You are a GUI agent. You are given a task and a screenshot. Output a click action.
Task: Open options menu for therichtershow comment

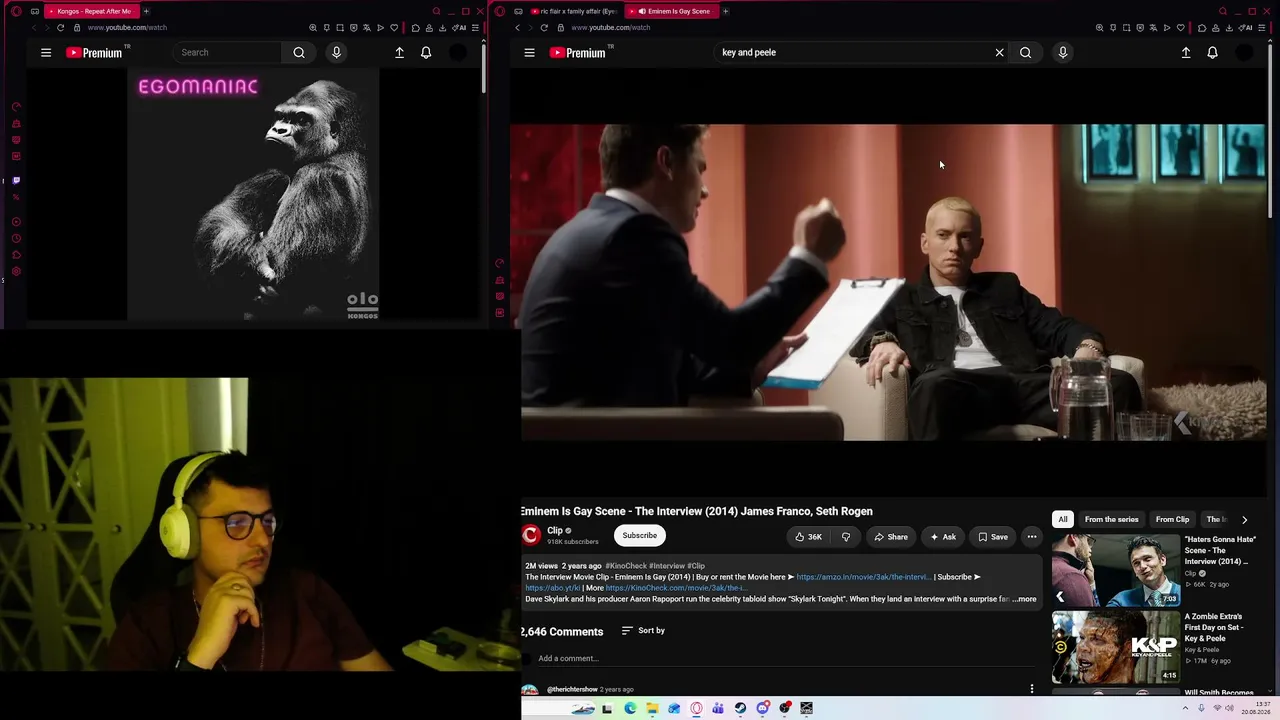(1031, 689)
